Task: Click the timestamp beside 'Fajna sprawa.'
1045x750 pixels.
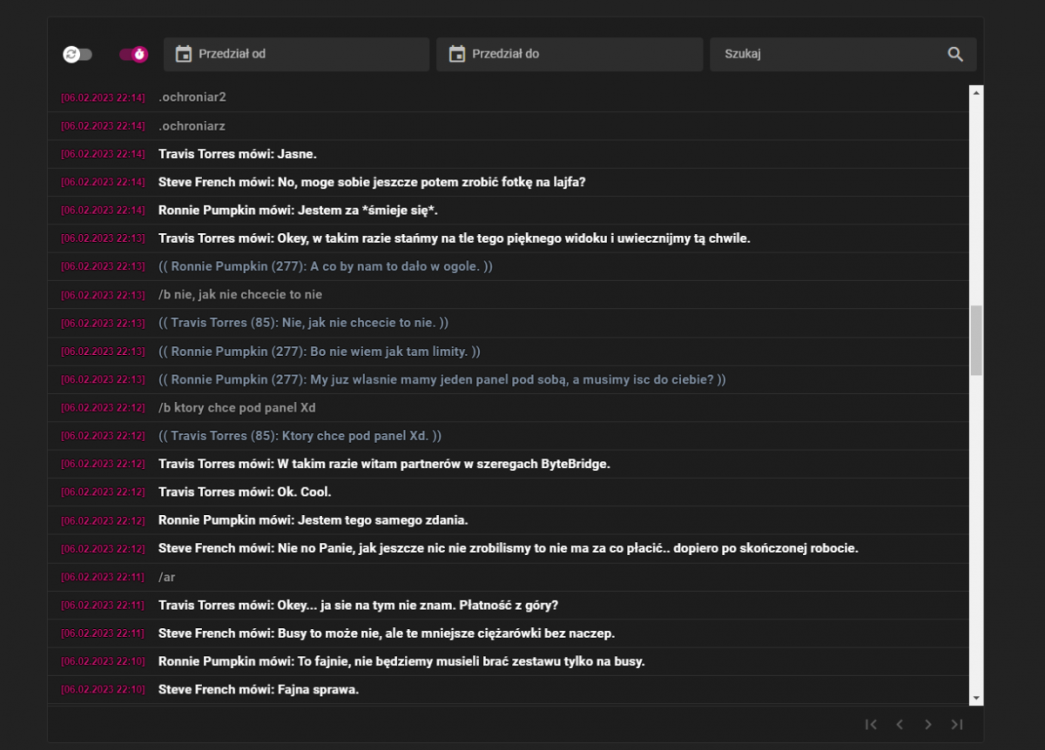Action: (x=103, y=690)
